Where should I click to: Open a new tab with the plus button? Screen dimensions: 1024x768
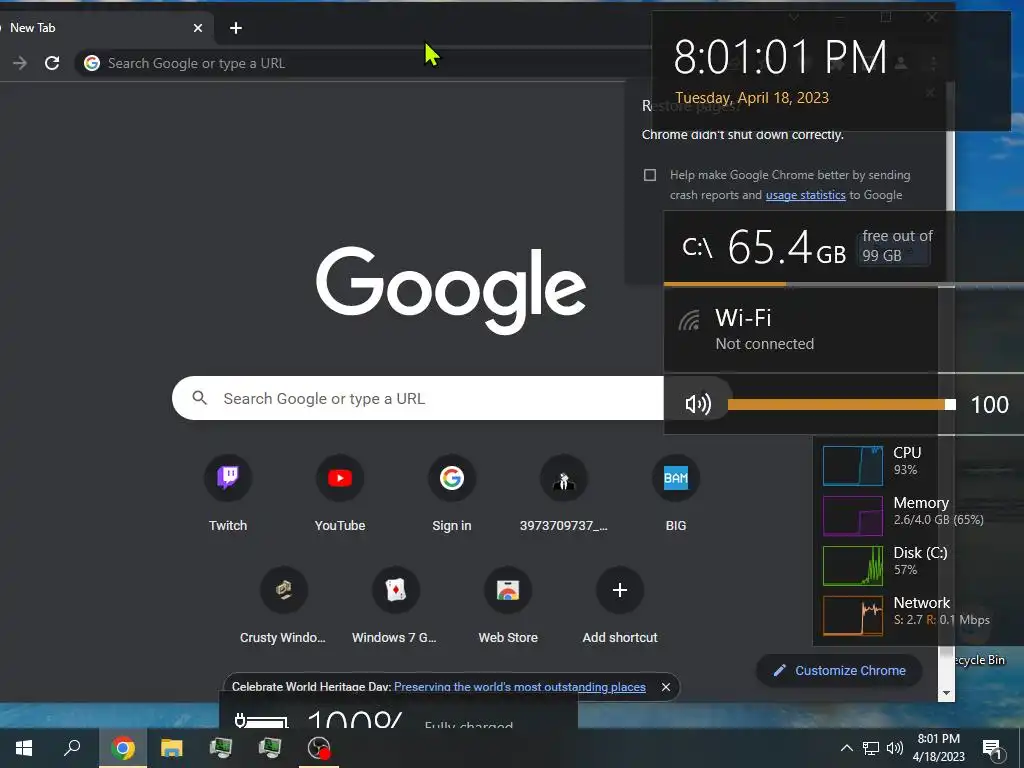236,28
